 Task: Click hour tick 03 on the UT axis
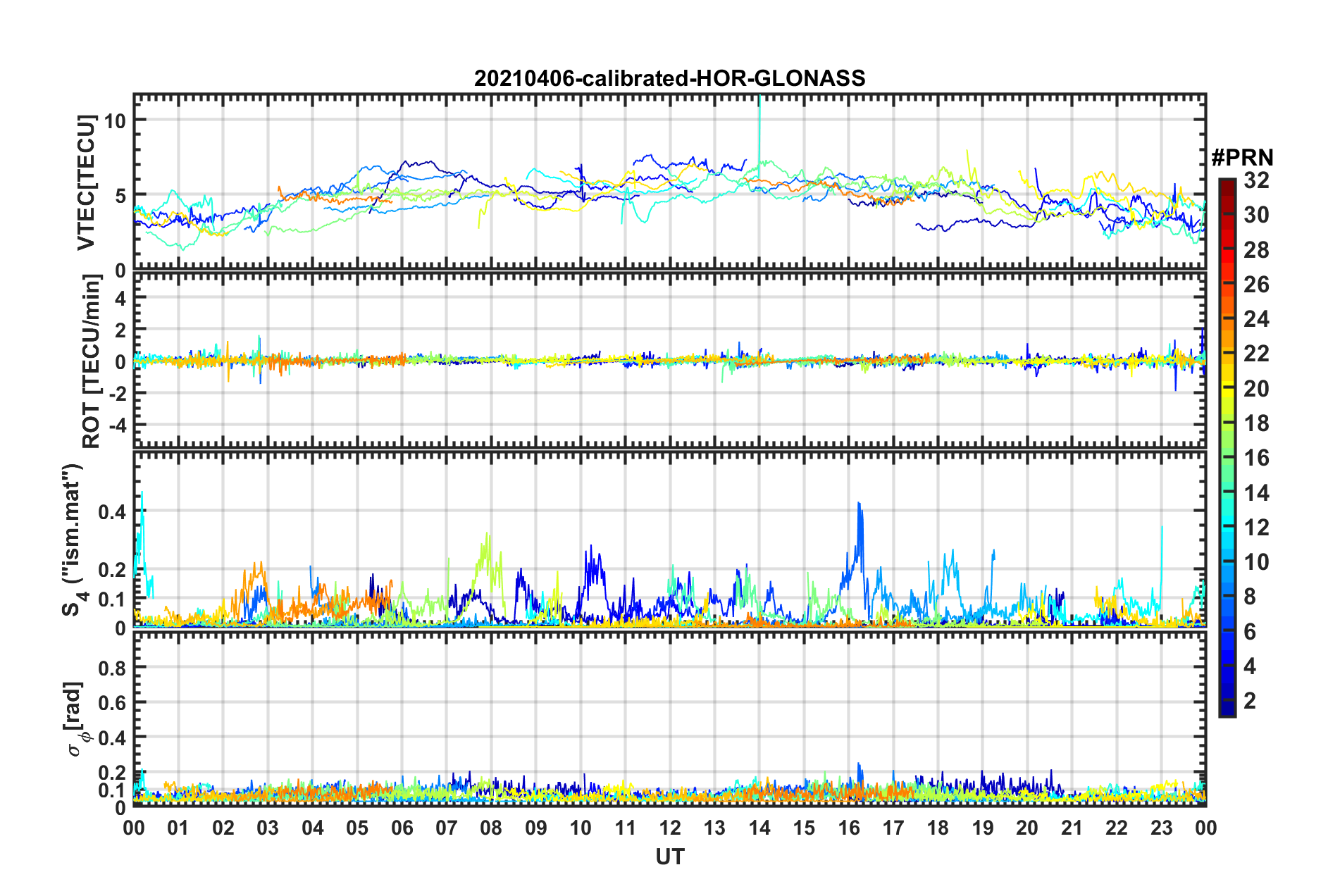268,828
